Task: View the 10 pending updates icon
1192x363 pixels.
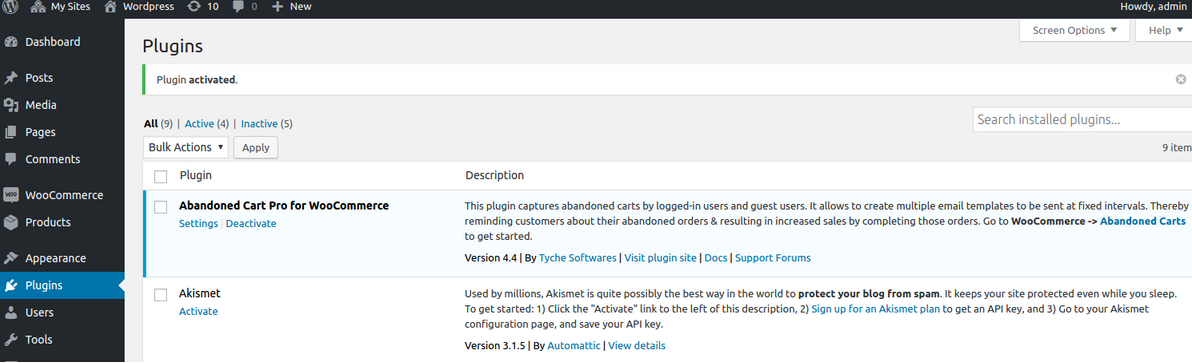Action: click(x=194, y=7)
